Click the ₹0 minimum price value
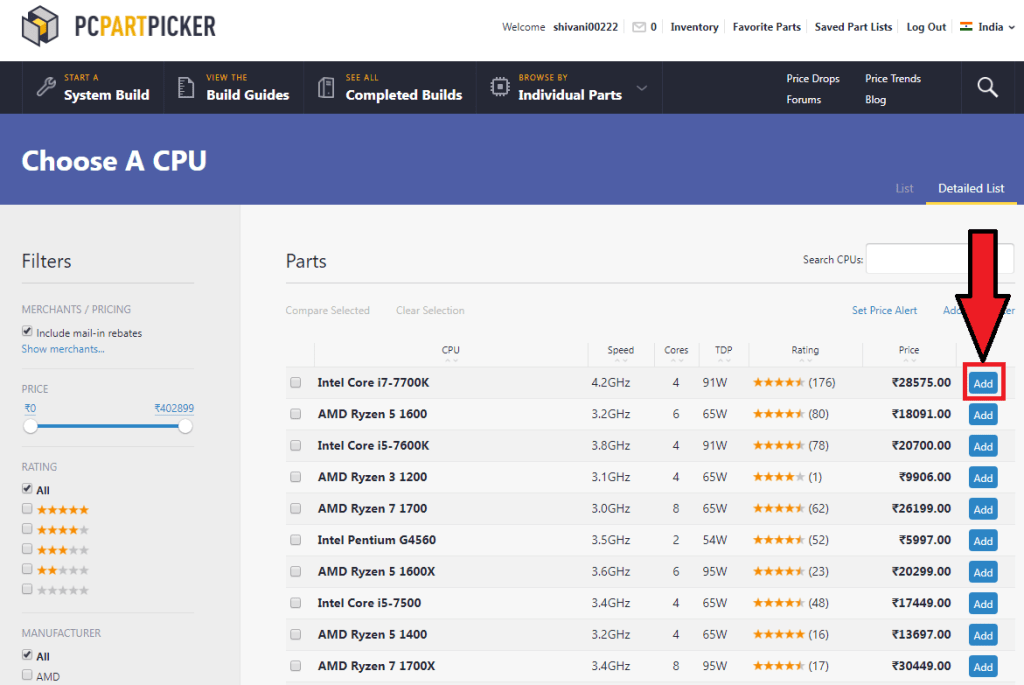The image size is (1024, 685). [x=30, y=408]
